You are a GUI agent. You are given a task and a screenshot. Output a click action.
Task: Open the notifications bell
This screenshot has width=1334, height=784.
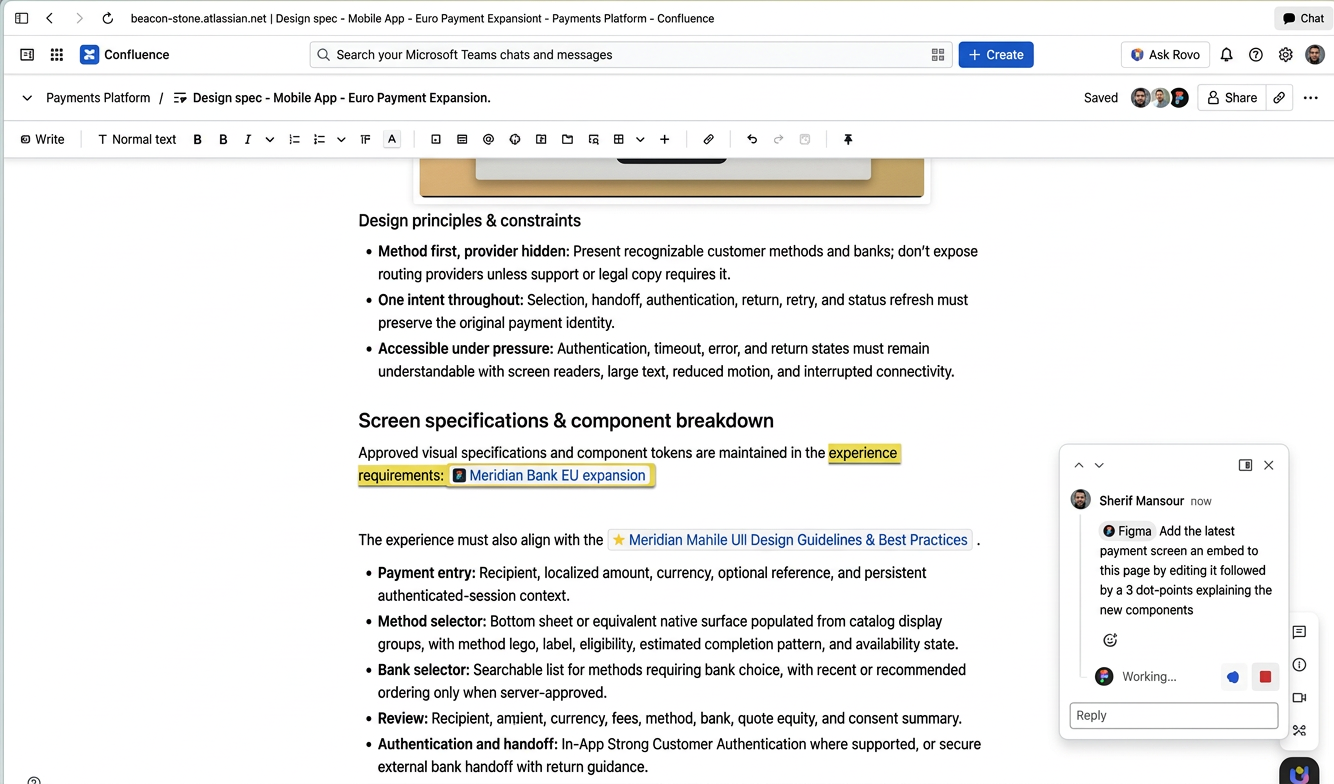point(1226,55)
